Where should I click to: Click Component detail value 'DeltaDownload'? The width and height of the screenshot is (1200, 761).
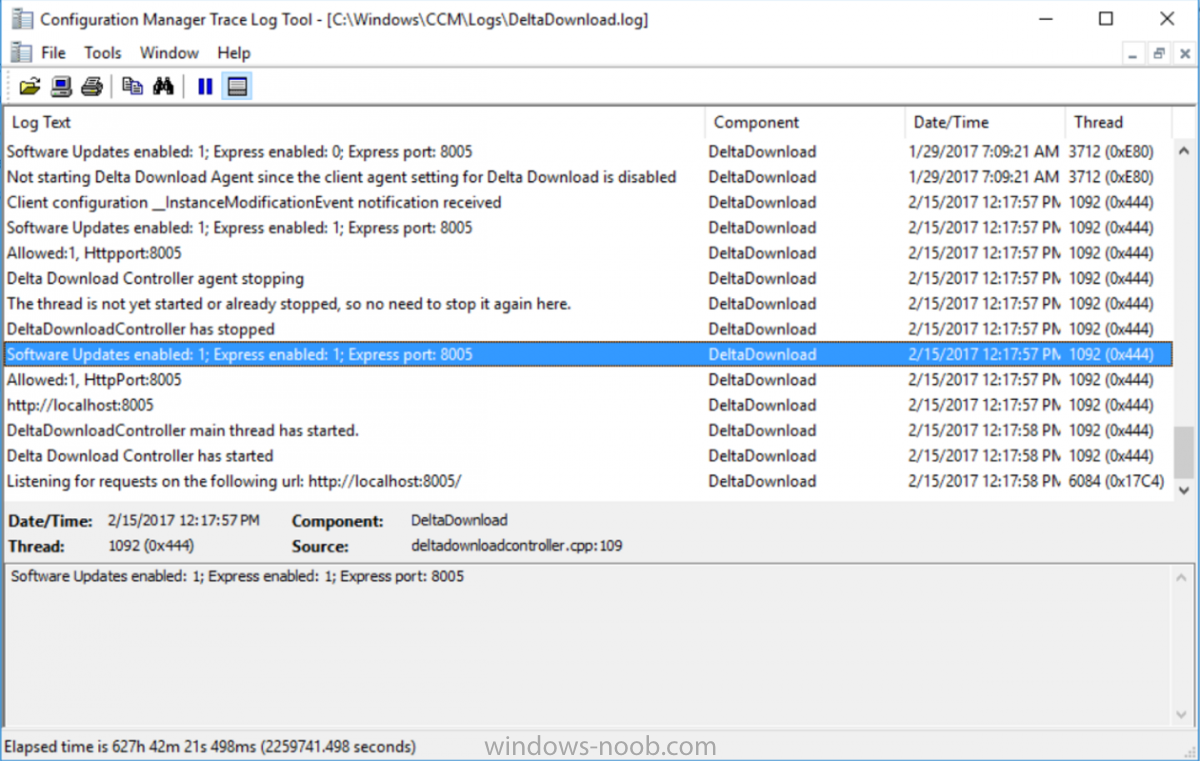point(459,520)
